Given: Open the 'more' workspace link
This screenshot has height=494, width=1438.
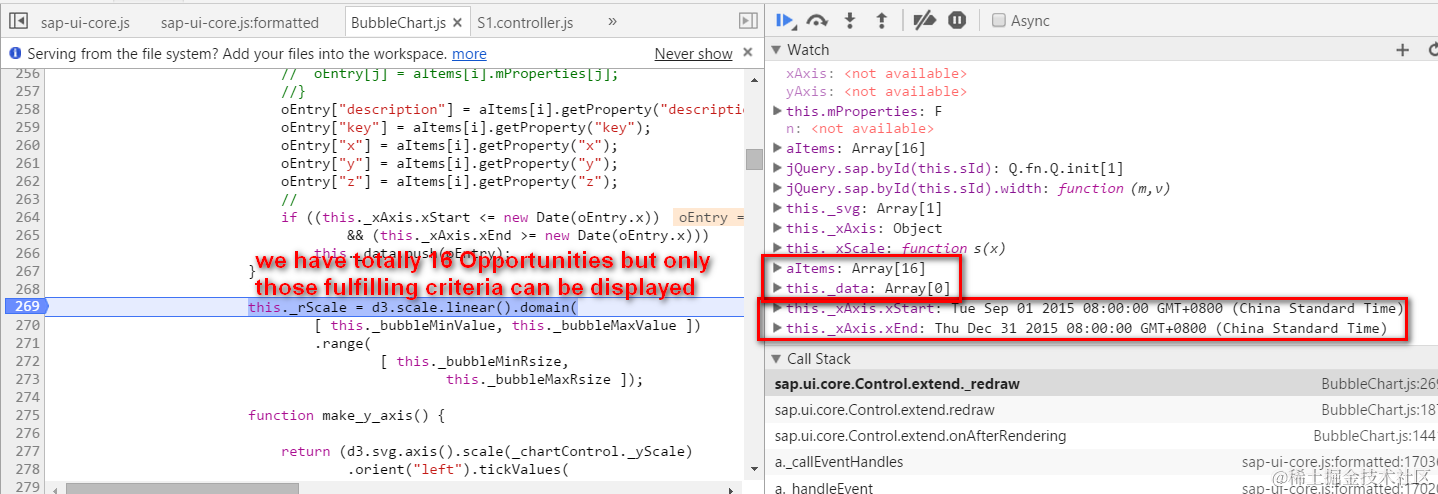Looking at the screenshot, I should pos(469,54).
